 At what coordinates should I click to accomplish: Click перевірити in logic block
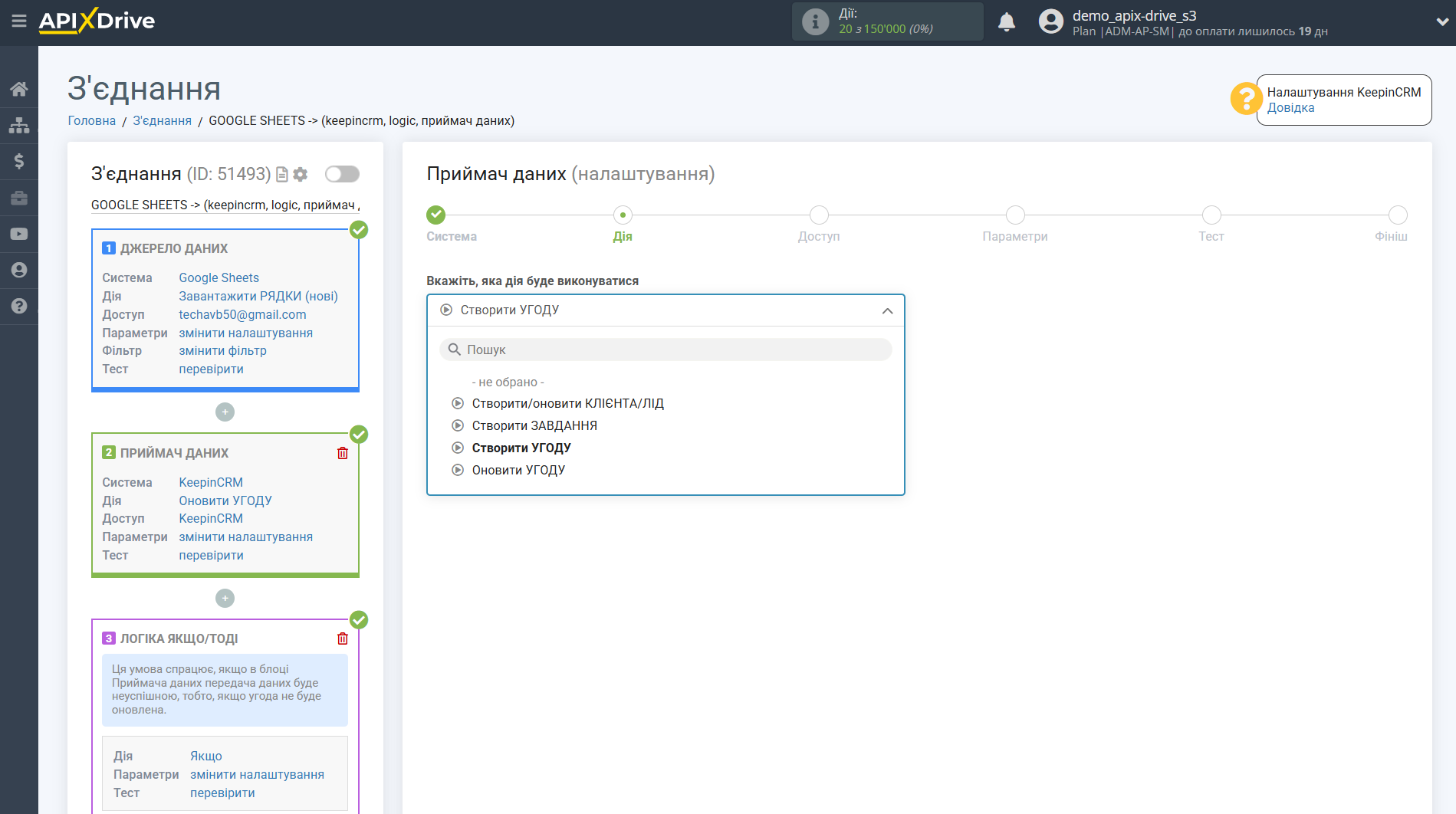[222, 793]
